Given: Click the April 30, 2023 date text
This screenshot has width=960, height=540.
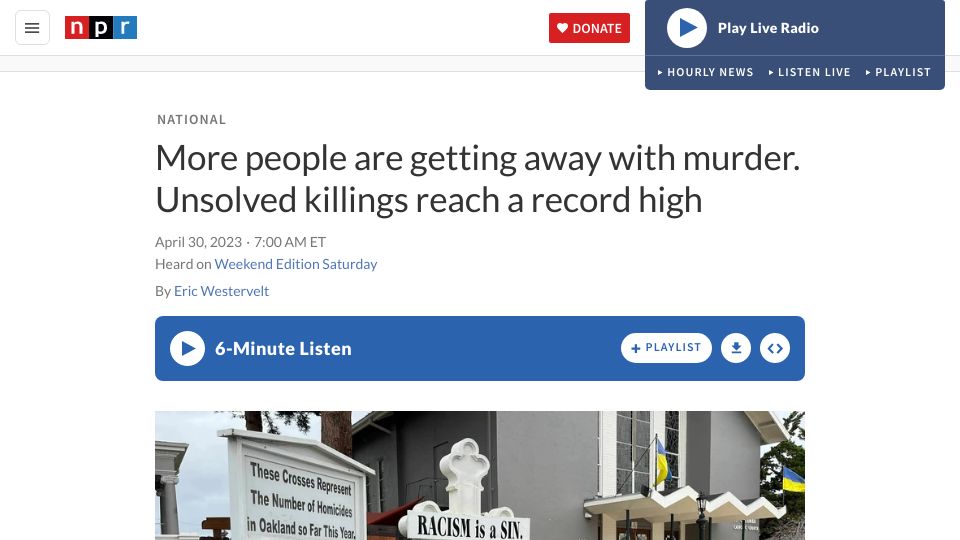Looking at the screenshot, I should 198,242.
